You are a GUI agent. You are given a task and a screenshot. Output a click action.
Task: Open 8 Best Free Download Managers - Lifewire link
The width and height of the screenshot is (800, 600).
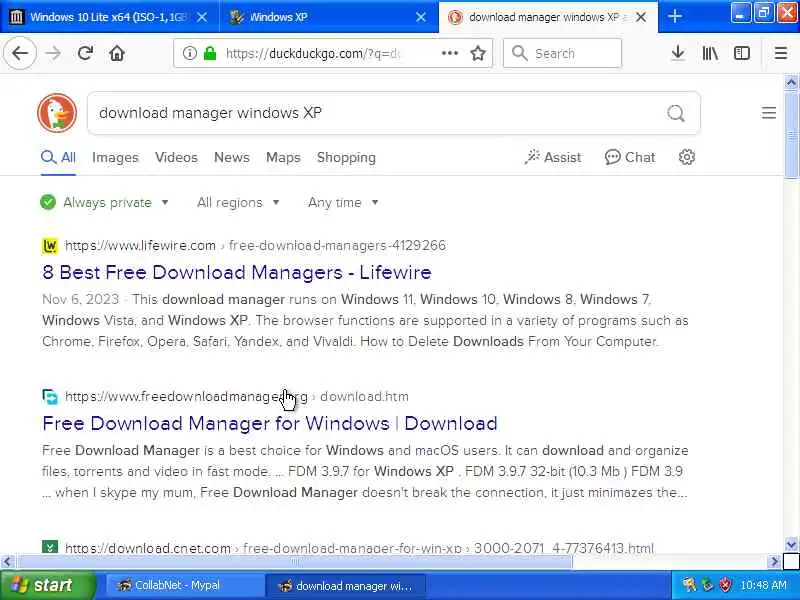(x=237, y=272)
